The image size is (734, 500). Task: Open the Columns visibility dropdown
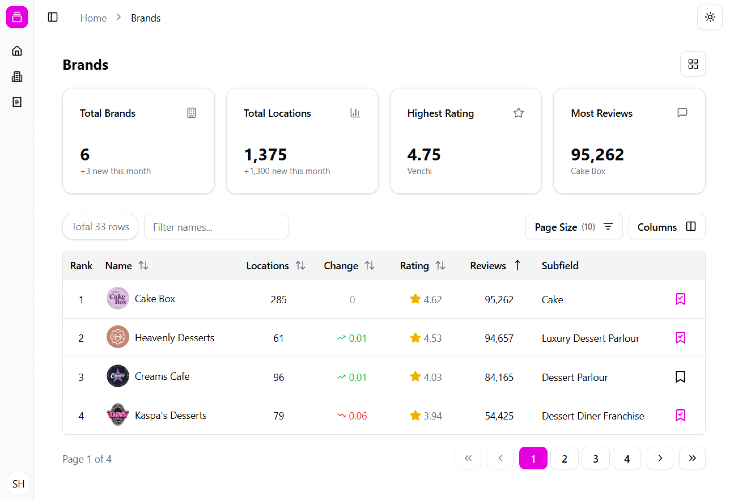point(666,227)
